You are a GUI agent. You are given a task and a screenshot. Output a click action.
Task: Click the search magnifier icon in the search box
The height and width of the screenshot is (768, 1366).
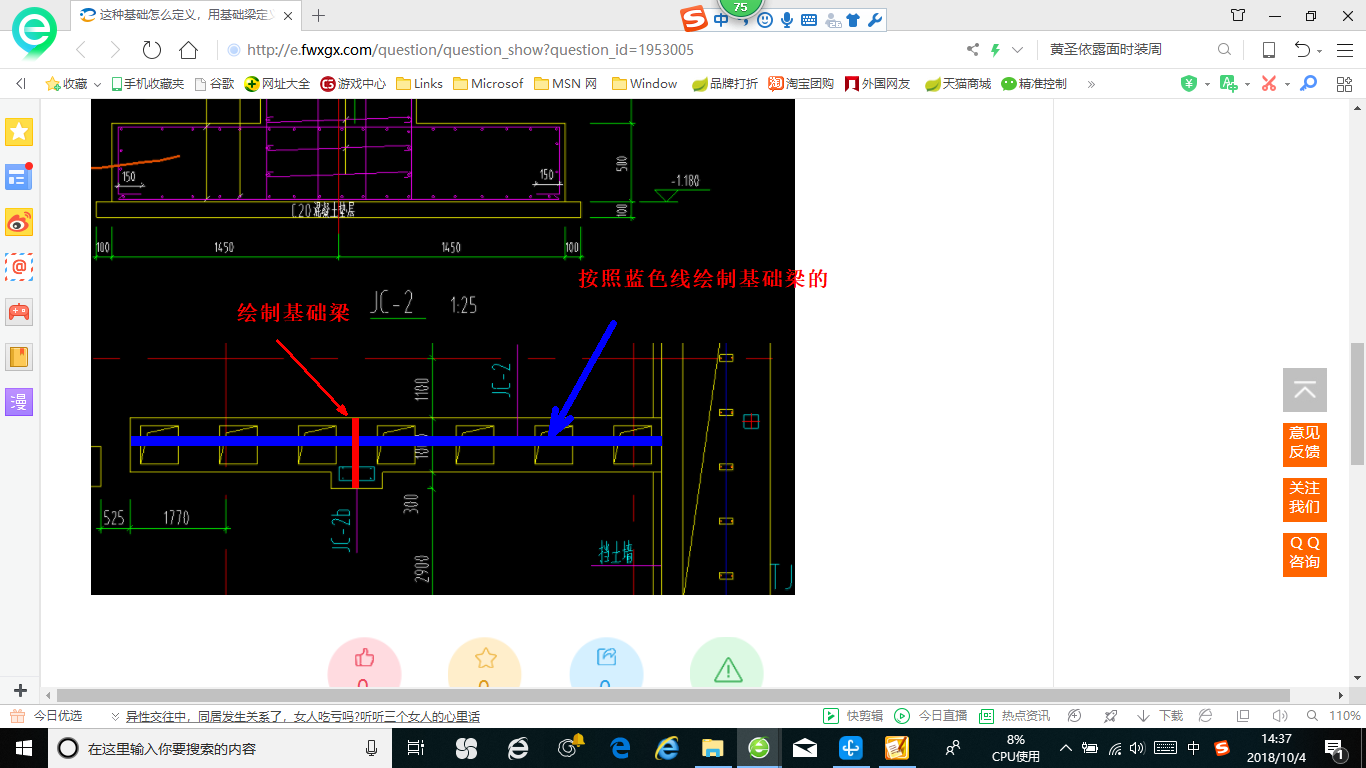click(1224, 50)
